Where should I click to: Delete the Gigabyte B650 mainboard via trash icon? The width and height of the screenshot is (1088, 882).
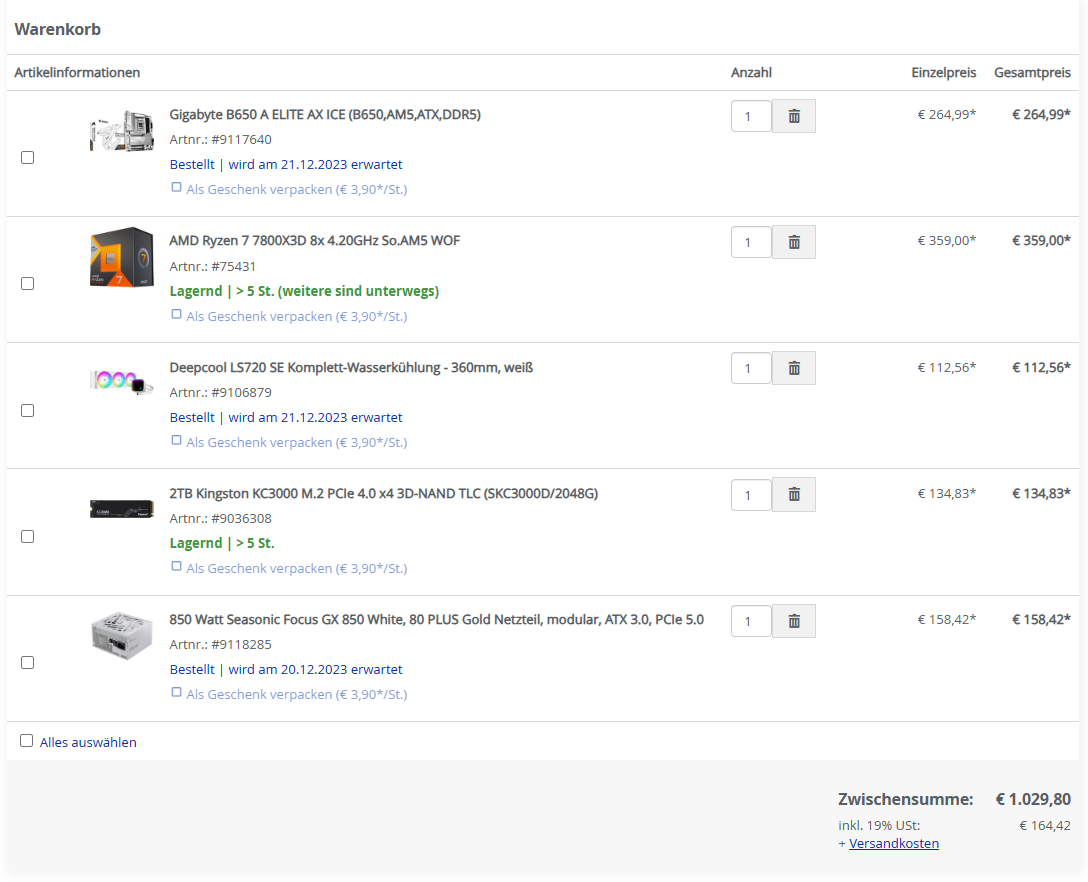(793, 115)
